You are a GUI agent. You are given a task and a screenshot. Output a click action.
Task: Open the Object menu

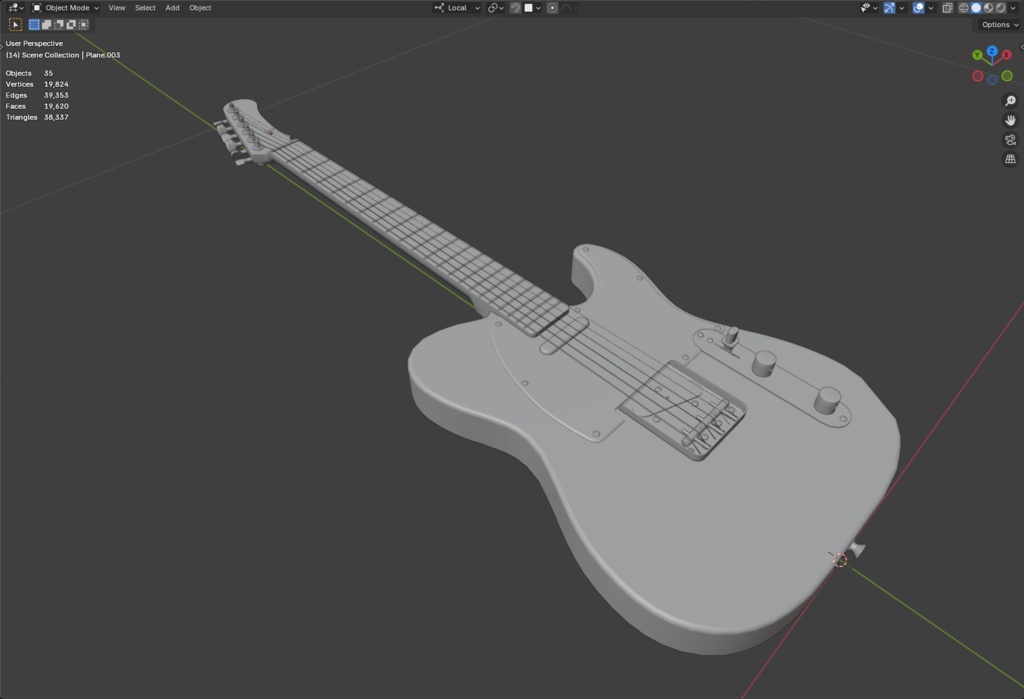coord(200,8)
